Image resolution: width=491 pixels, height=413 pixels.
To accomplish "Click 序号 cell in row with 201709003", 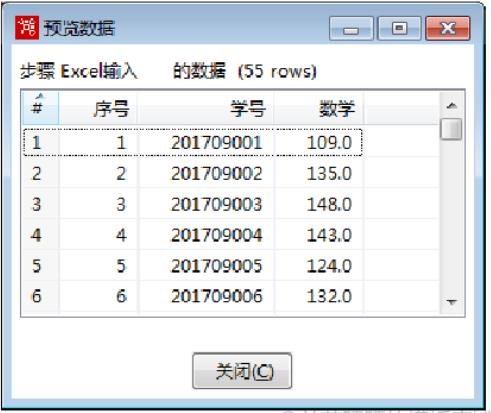I will click(x=98, y=204).
